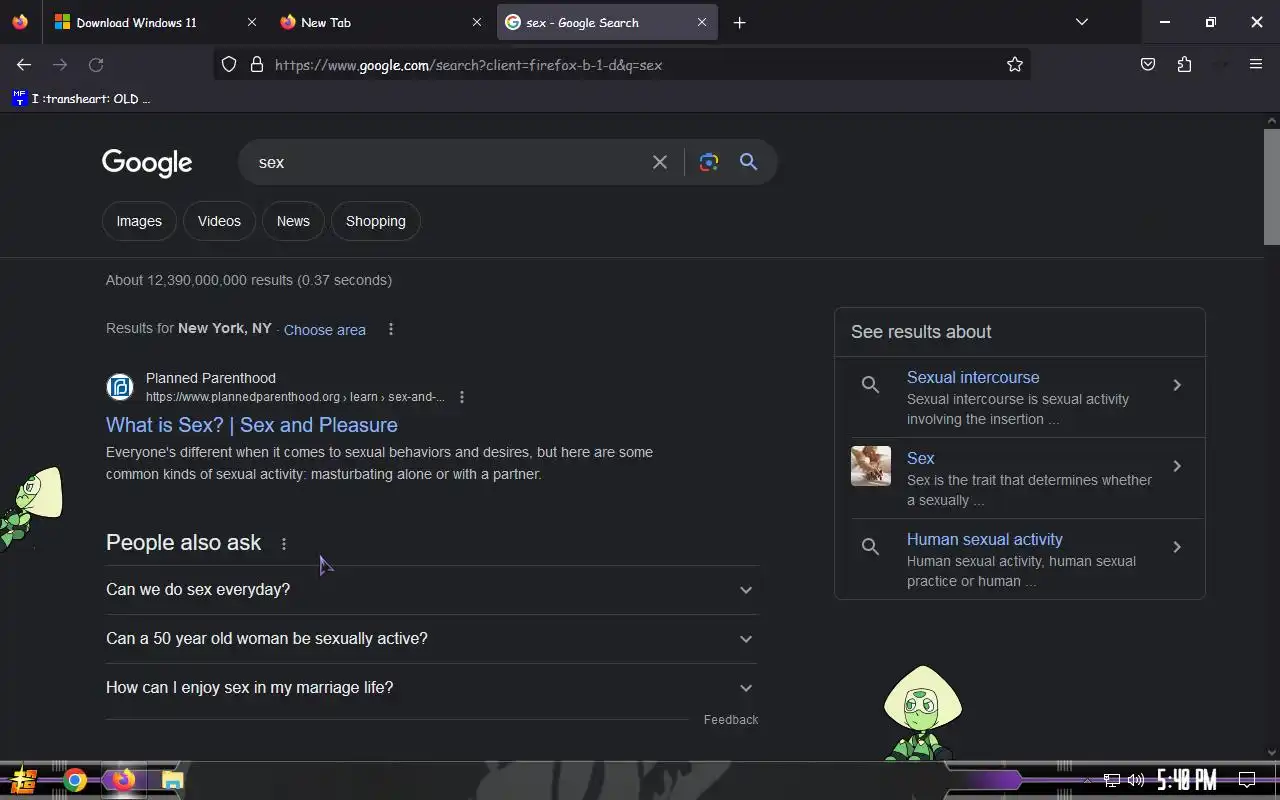
Task: Click Firefox icon in the taskbar
Action: coord(123,780)
